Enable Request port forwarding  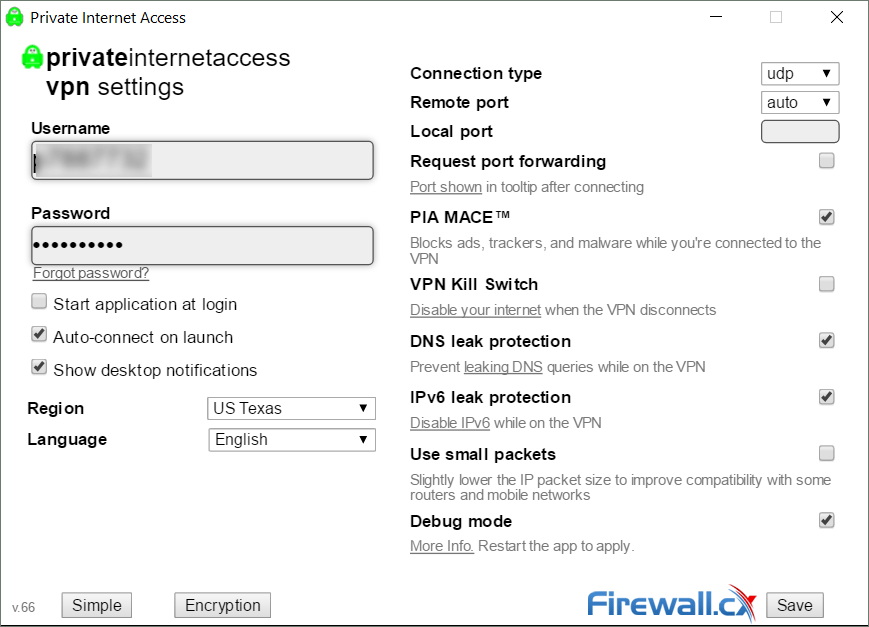(826, 161)
